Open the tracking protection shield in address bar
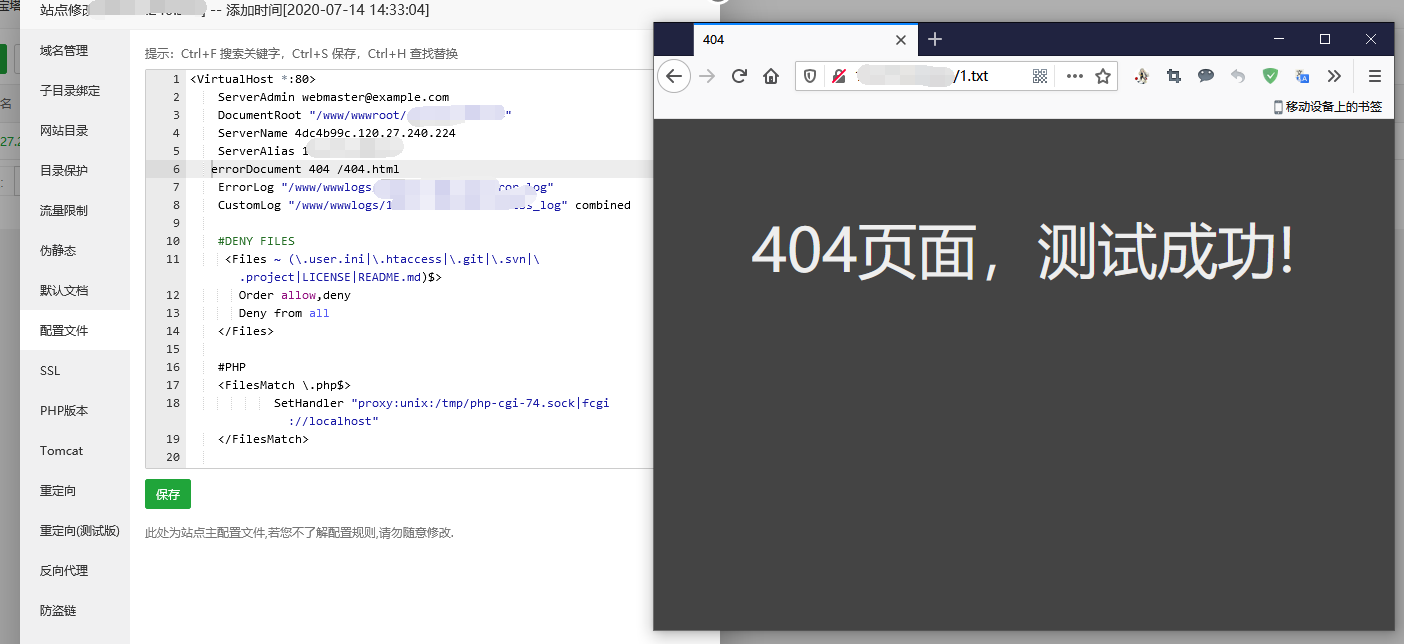Screen dimensions: 1404x644 [810, 76]
